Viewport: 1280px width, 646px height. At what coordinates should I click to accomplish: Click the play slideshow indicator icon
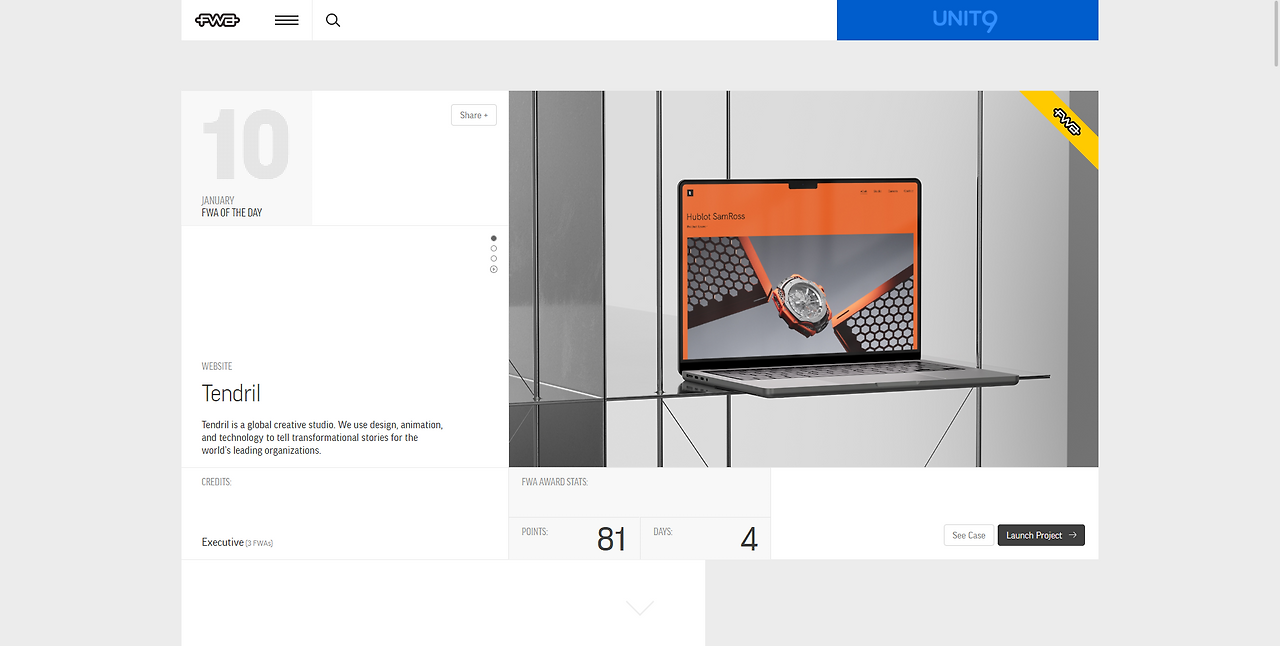[x=494, y=269]
